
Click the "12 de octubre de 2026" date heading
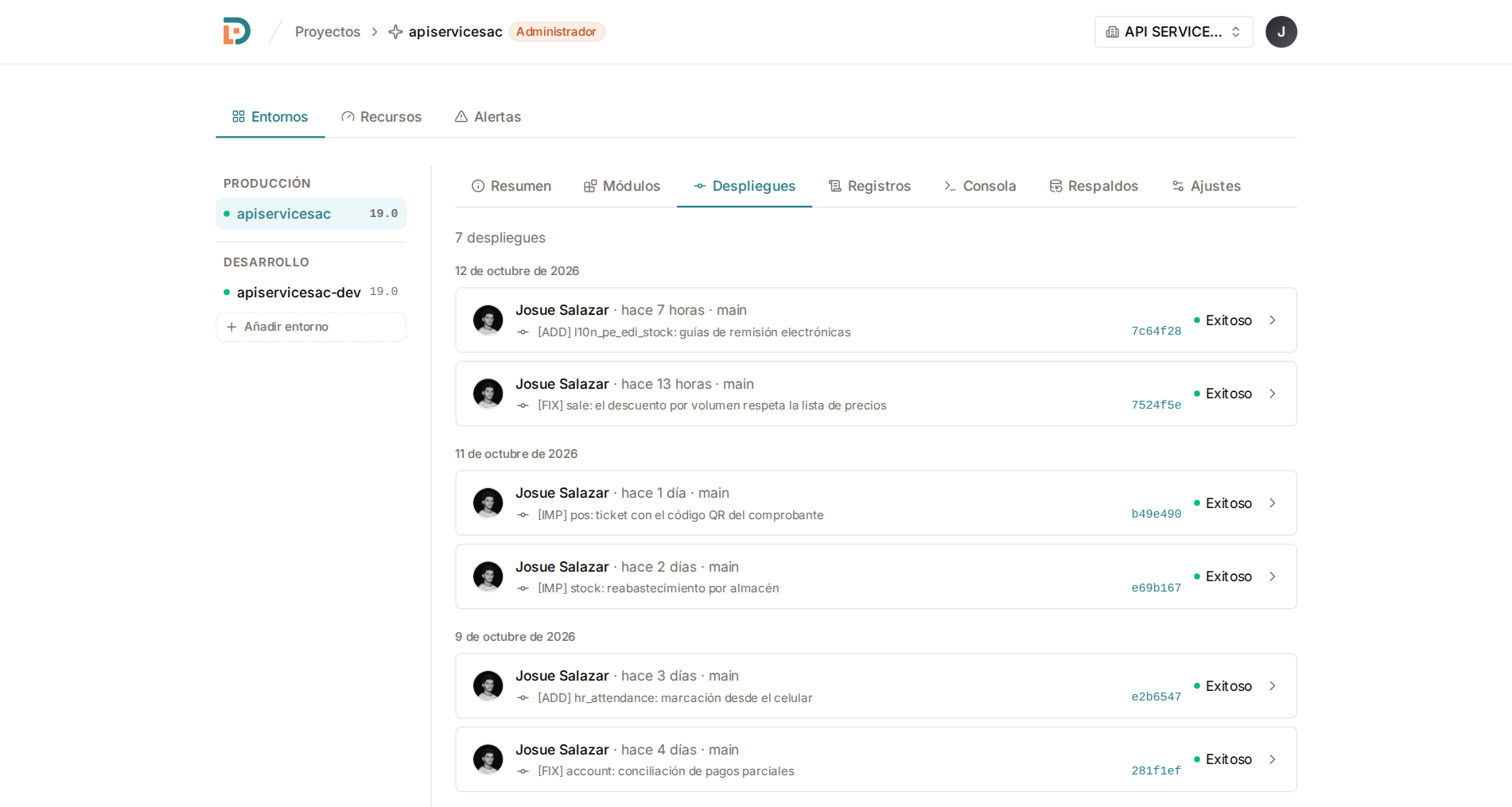pyautogui.click(x=517, y=271)
